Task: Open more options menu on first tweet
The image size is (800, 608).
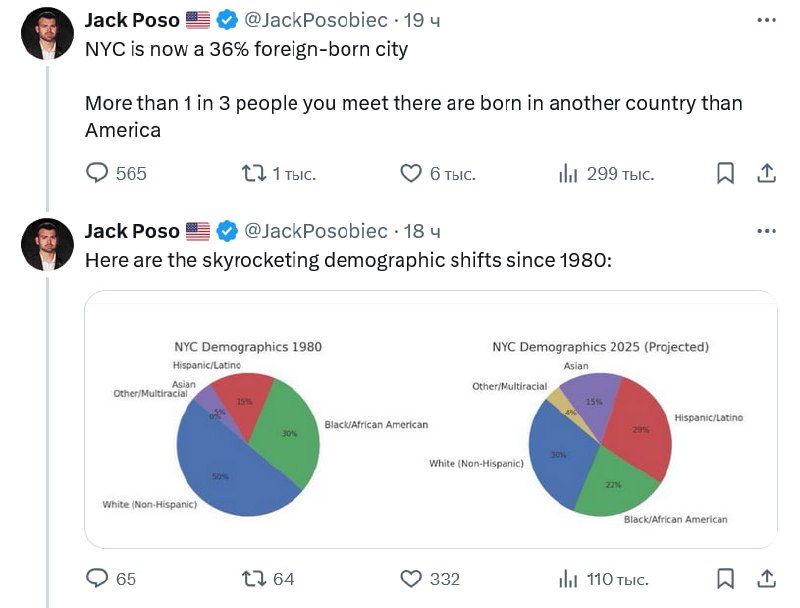Action: coord(766,20)
